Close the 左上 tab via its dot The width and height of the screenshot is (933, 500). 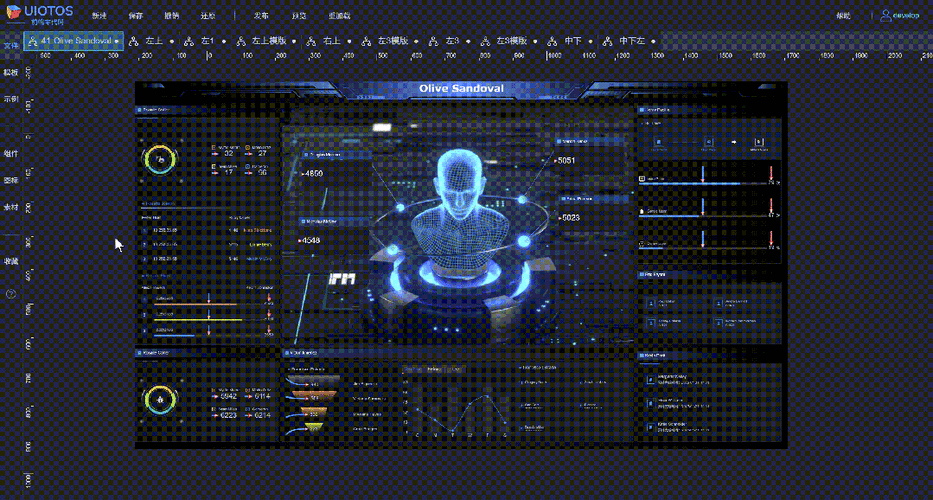tap(172, 42)
